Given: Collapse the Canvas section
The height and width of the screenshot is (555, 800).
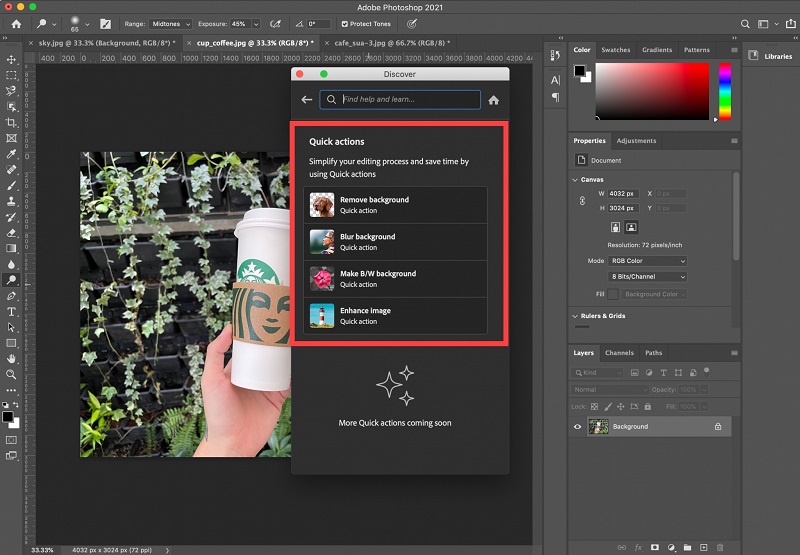Looking at the screenshot, I should pos(575,180).
